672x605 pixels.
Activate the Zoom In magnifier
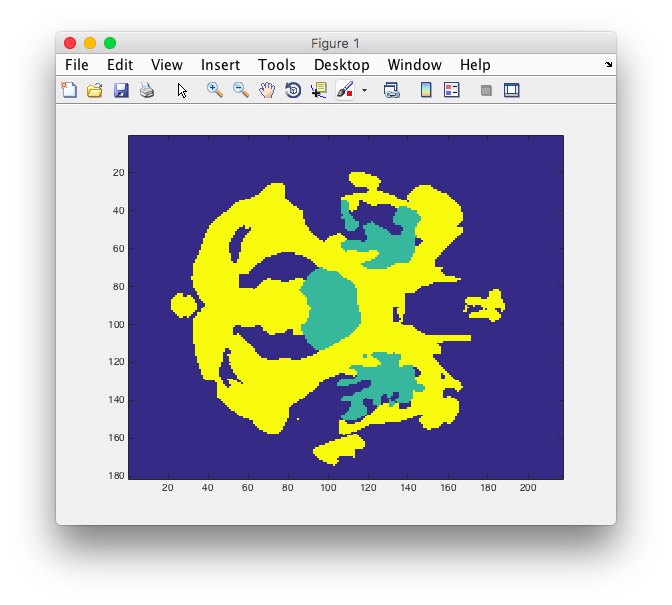pyautogui.click(x=215, y=90)
